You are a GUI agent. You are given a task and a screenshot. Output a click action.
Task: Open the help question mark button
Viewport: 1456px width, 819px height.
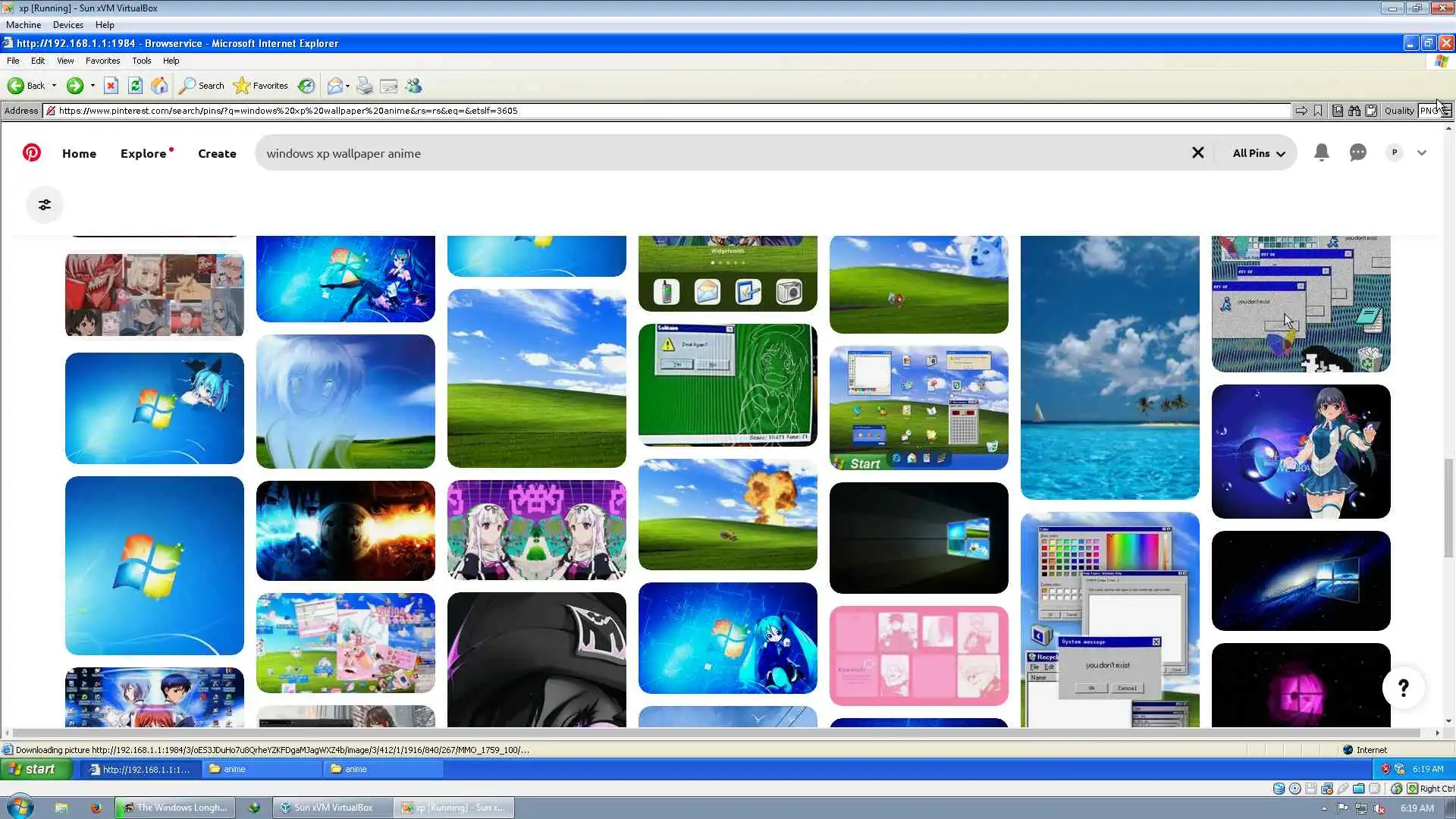[1403, 688]
